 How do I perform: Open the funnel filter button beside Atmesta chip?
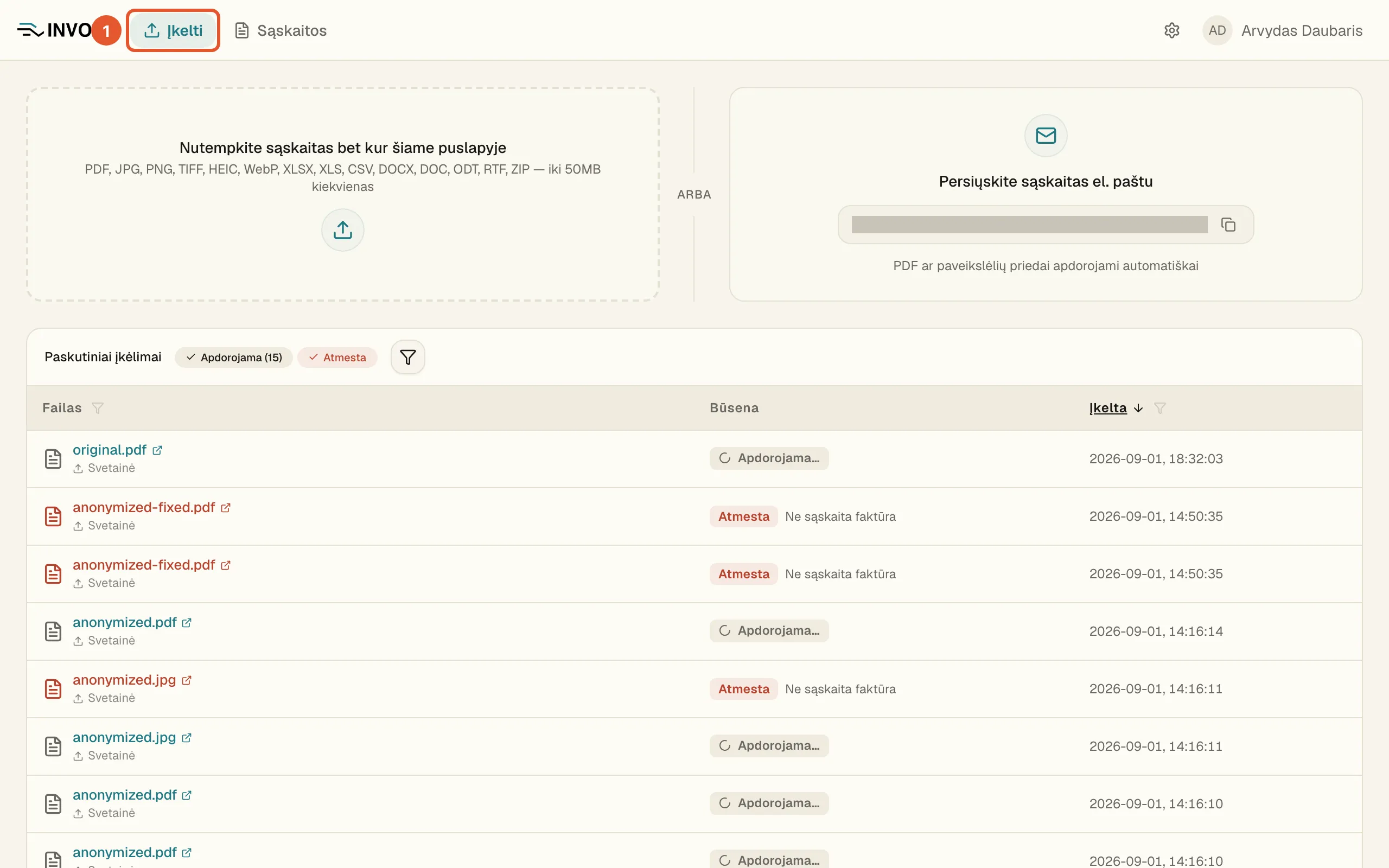[407, 357]
